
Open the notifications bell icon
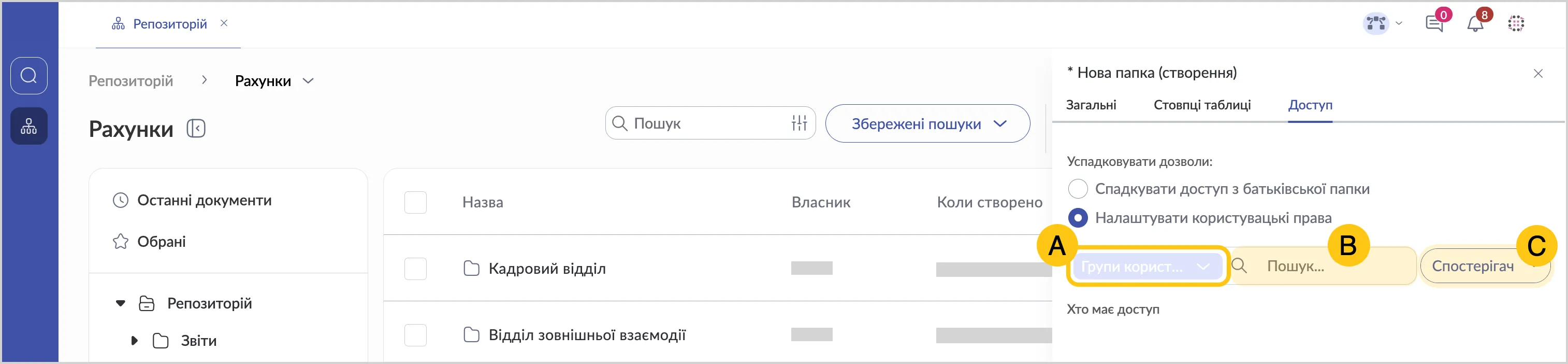(1475, 24)
